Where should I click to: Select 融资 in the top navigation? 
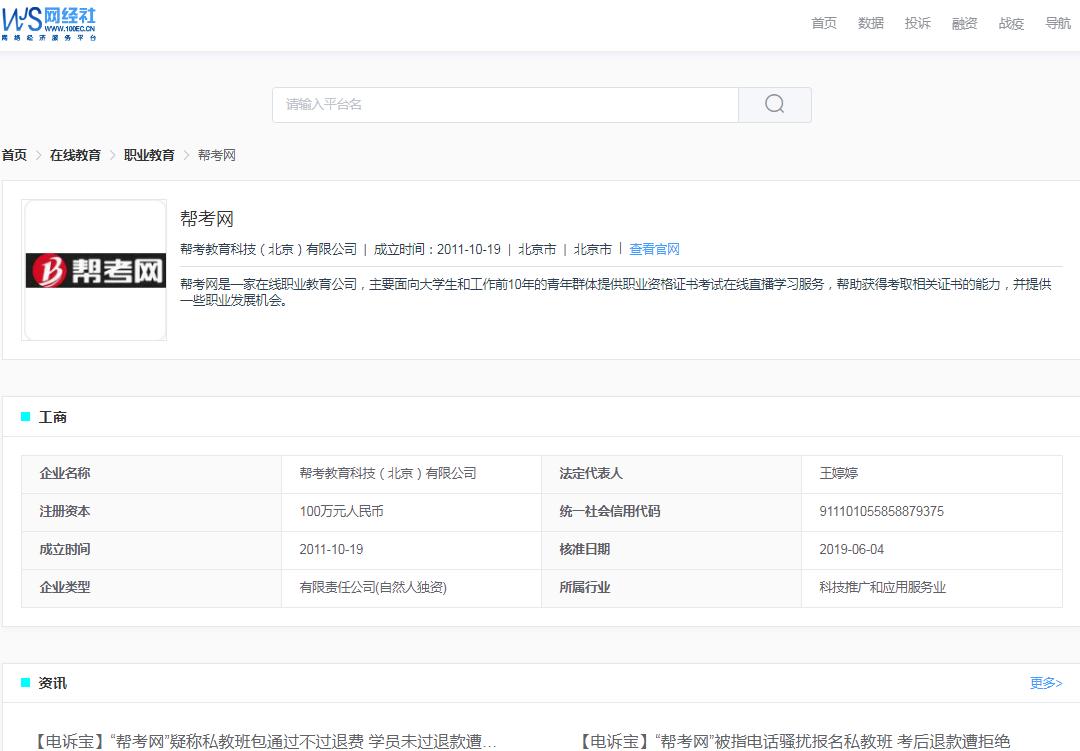tap(963, 23)
